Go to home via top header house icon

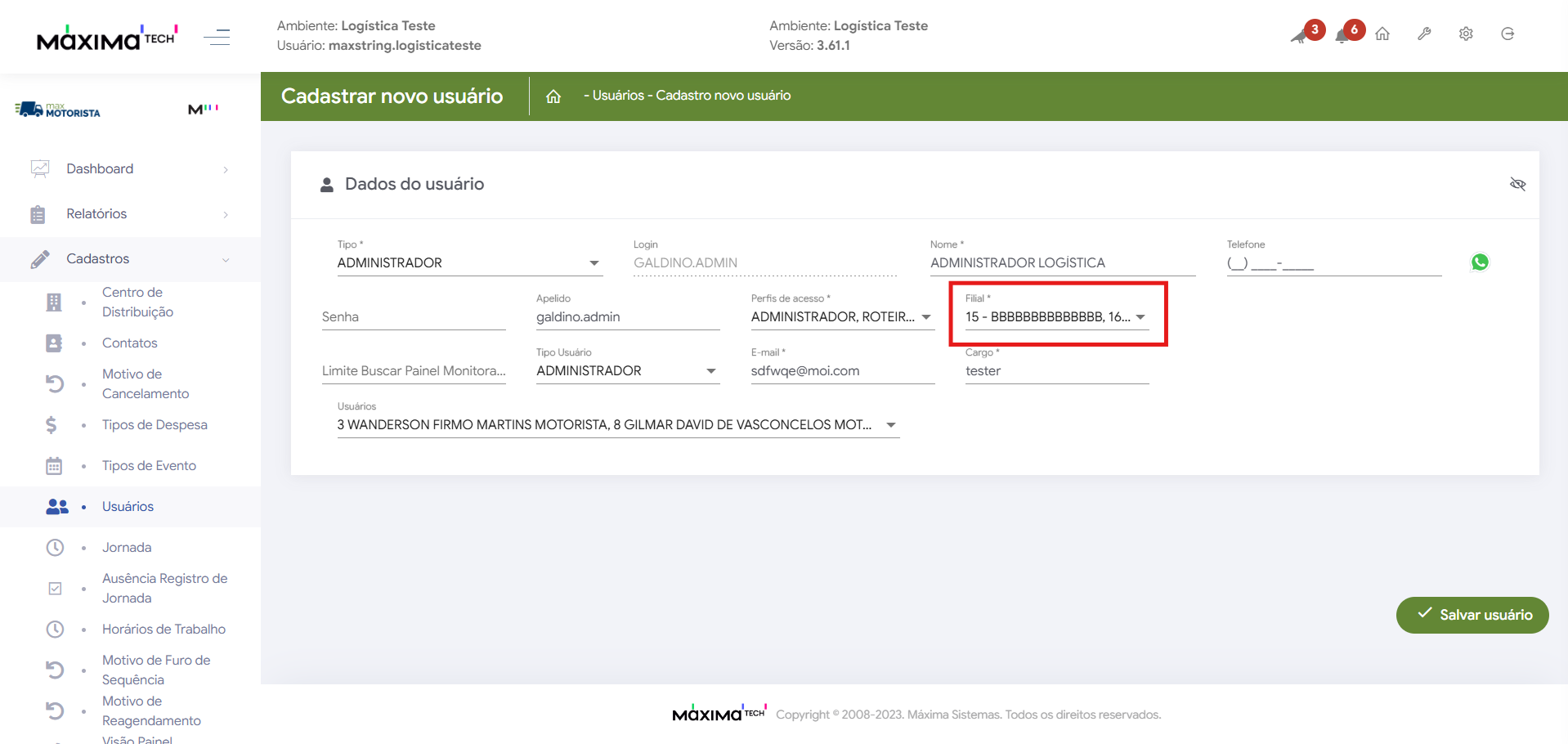[1382, 34]
